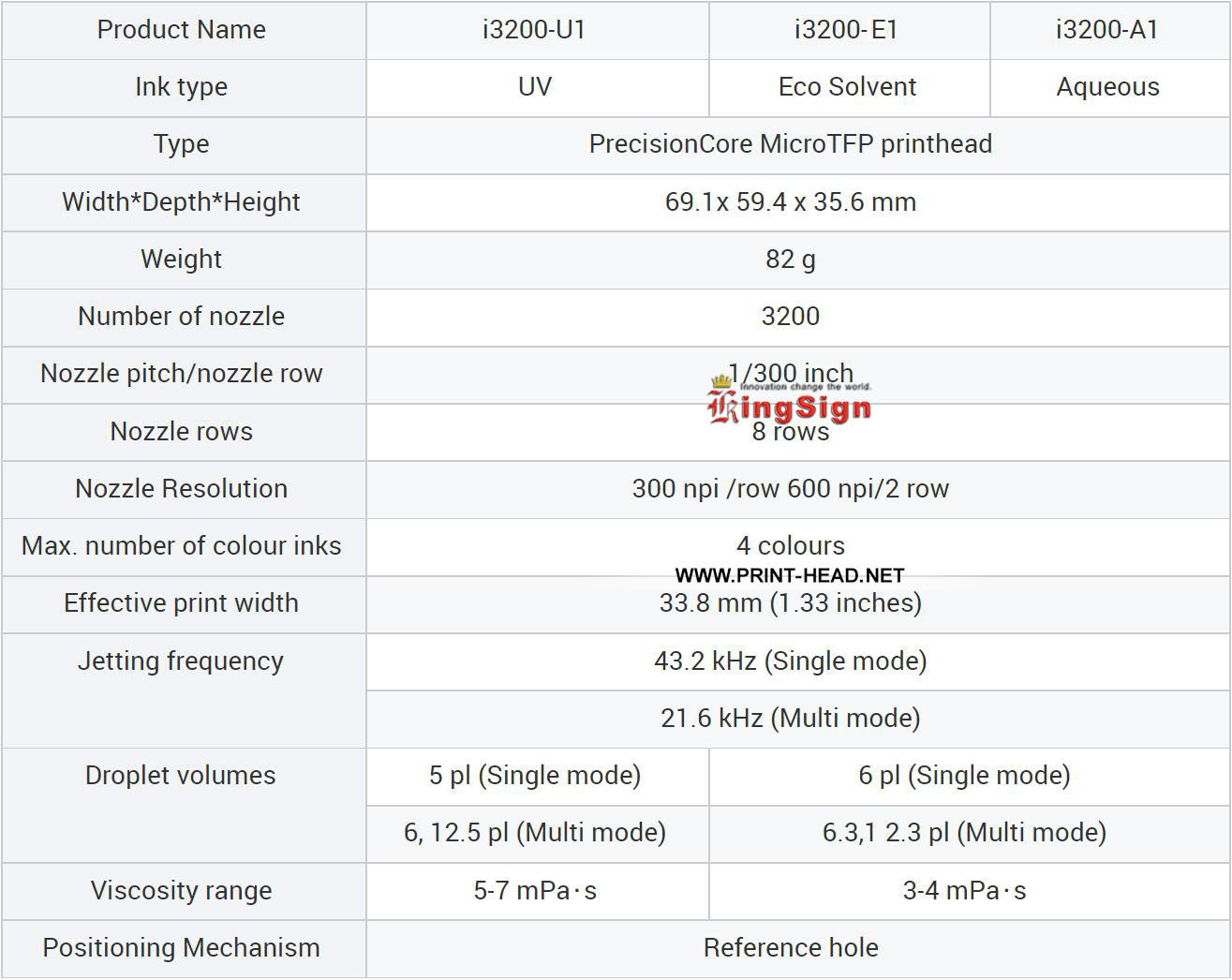
Task: Select the PrecisionCore MicroTFP printhead cell
Action: tap(790, 144)
